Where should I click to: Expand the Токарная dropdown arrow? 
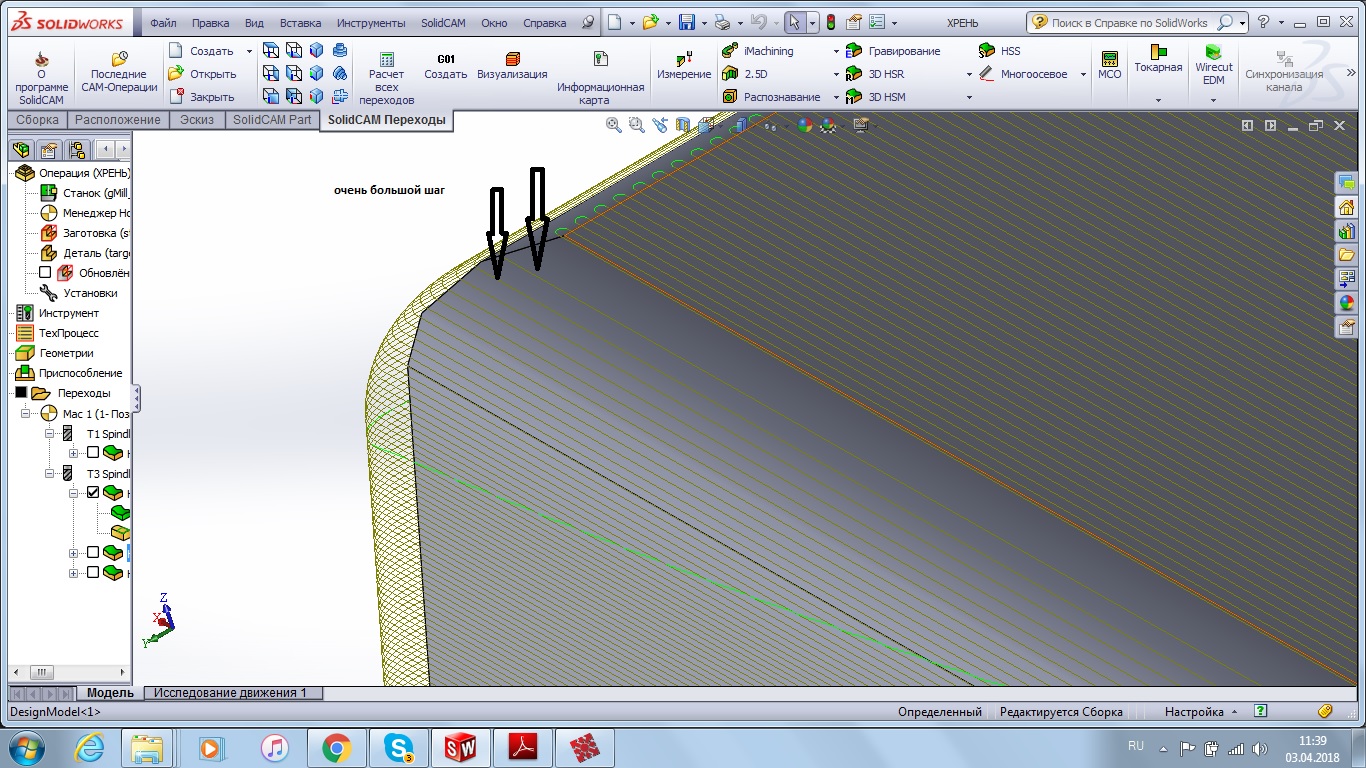click(x=1158, y=99)
